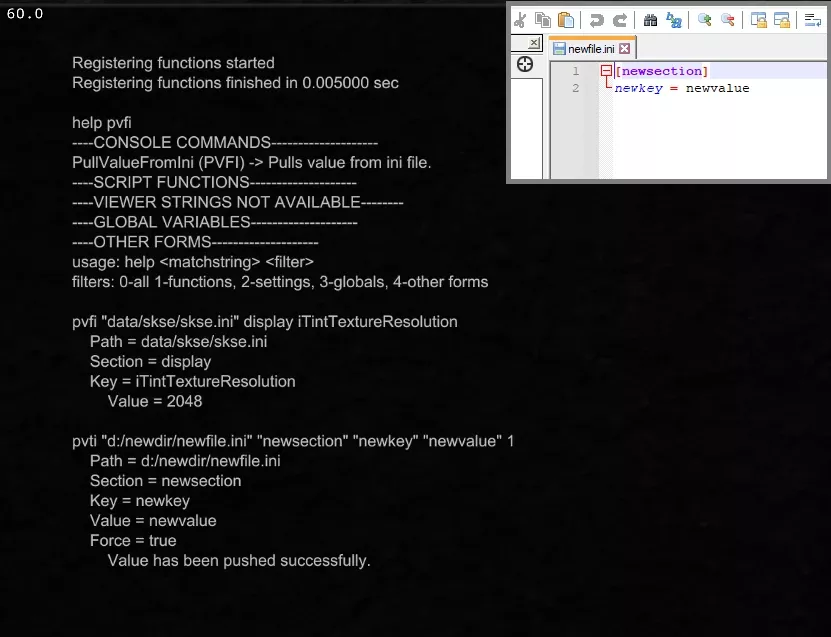Click '----OTHER FORMS' header line
This screenshot has height=637, width=831.
click(195, 242)
